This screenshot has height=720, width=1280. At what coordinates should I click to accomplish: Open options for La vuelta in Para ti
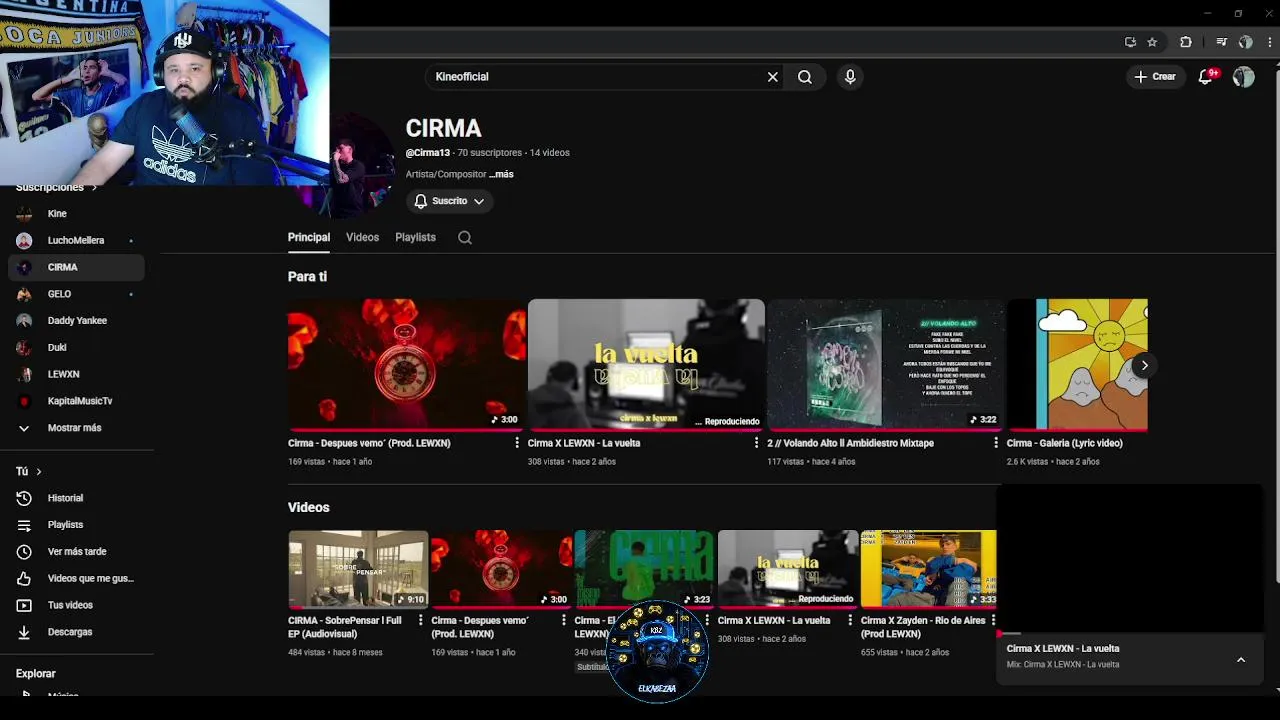click(756, 443)
